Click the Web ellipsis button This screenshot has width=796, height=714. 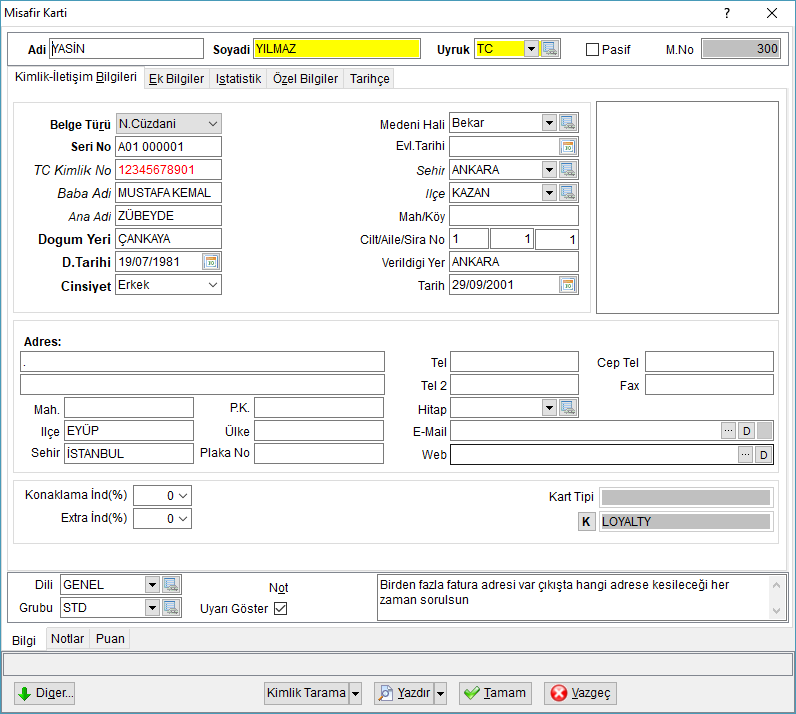[745, 455]
